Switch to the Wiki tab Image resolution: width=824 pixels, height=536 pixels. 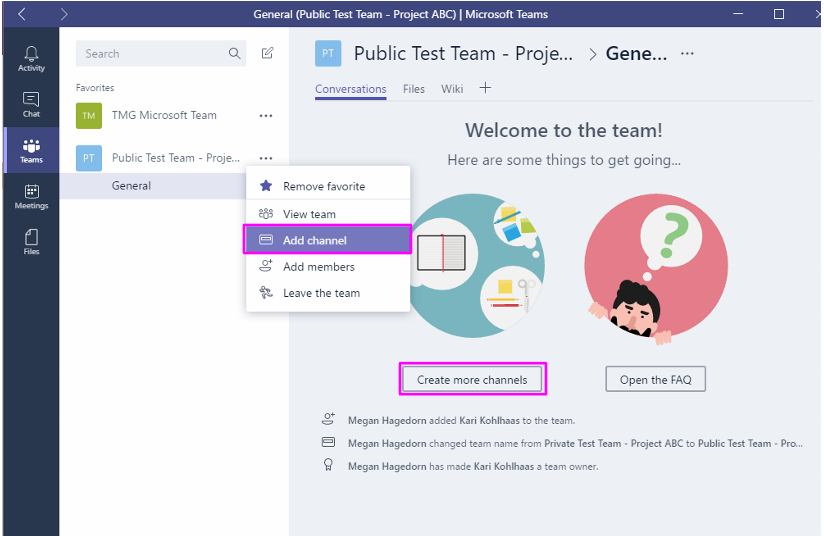pos(452,89)
